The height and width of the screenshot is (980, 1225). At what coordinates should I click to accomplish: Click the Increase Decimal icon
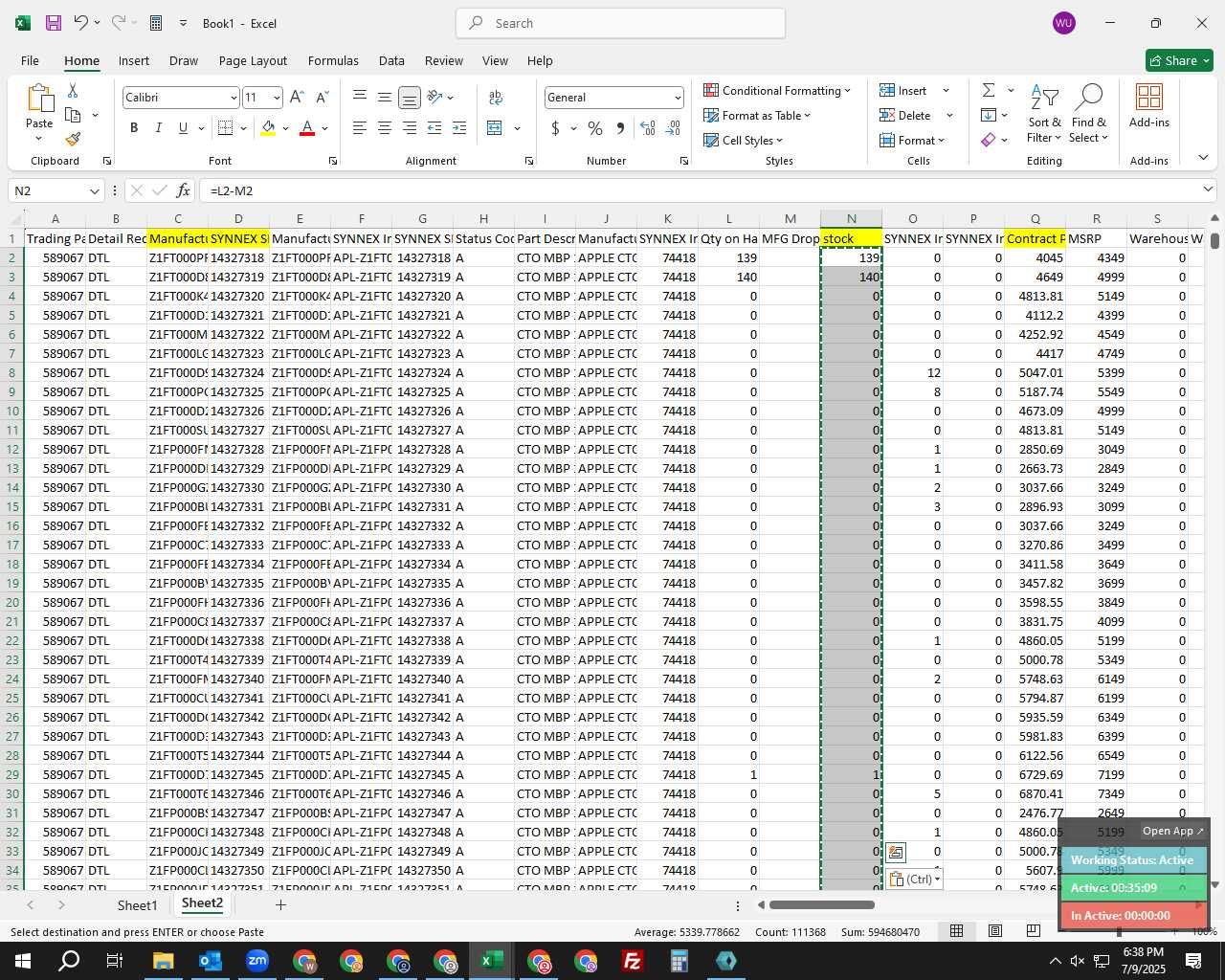click(x=648, y=128)
